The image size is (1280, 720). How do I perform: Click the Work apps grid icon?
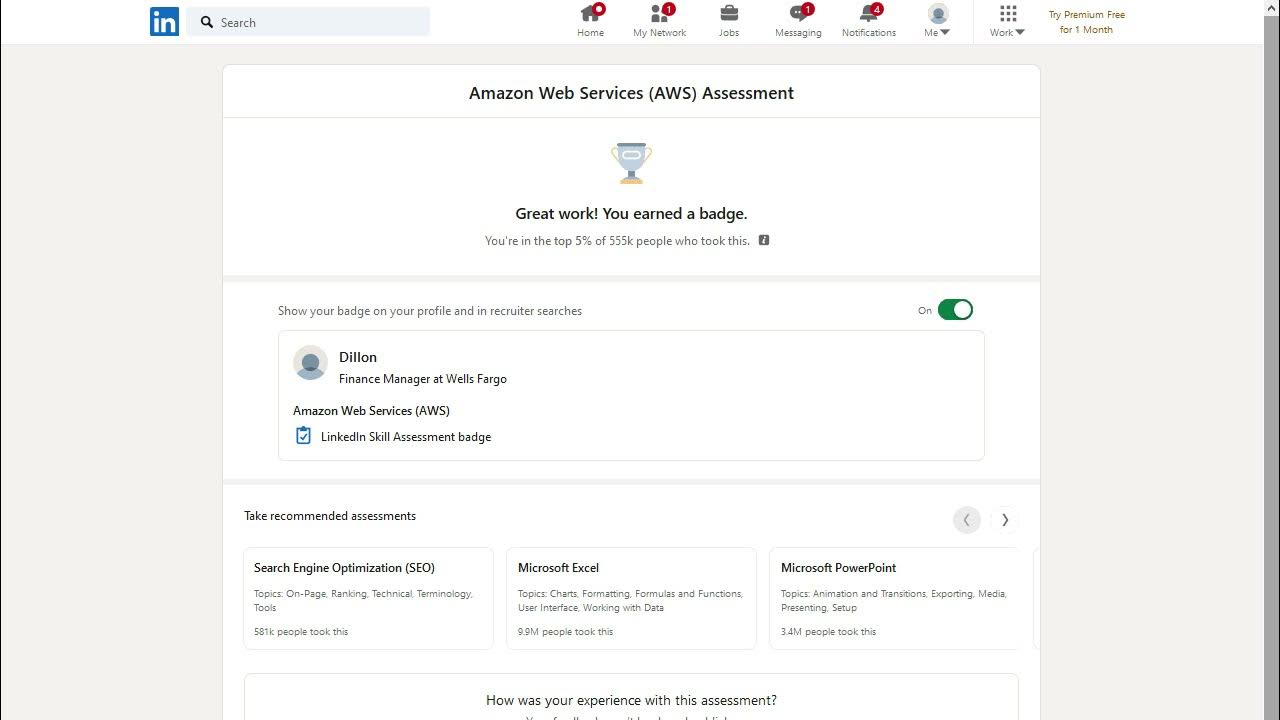(1008, 13)
